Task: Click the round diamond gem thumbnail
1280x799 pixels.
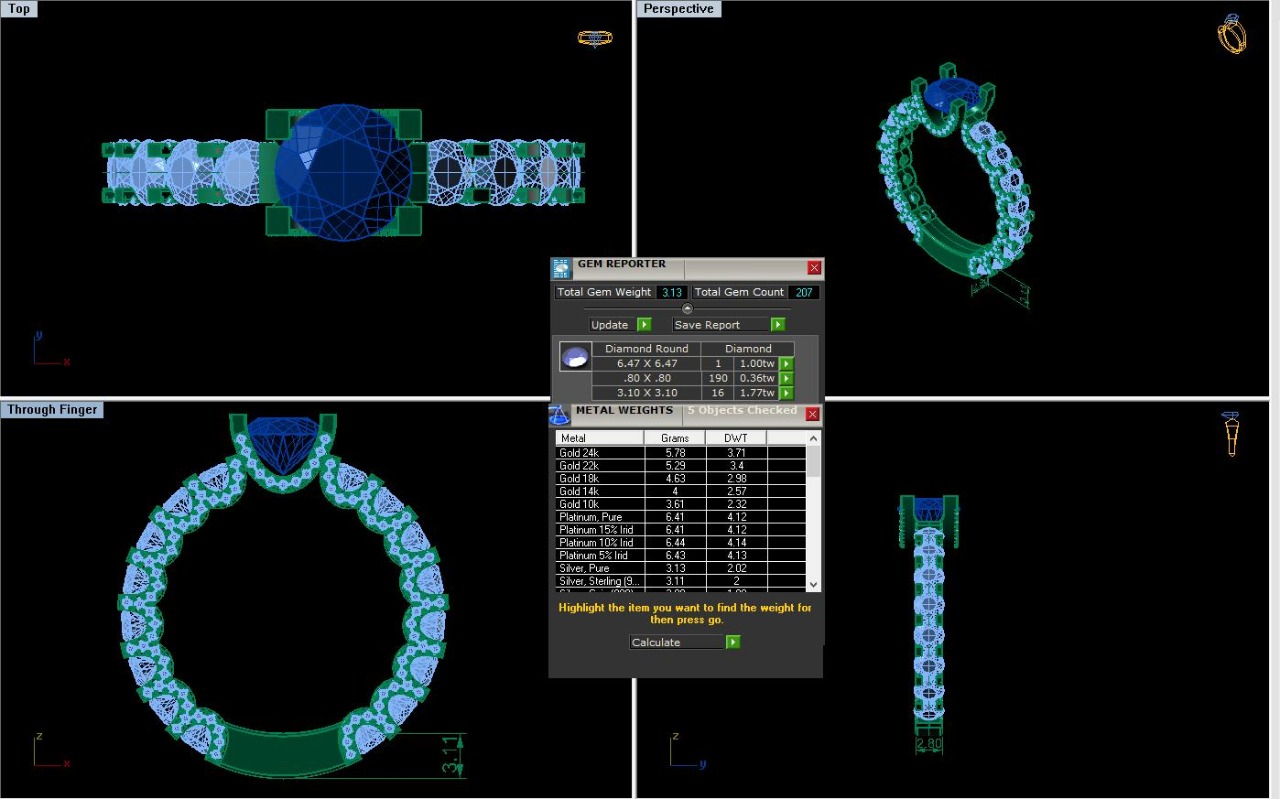Action: coord(574,357)
